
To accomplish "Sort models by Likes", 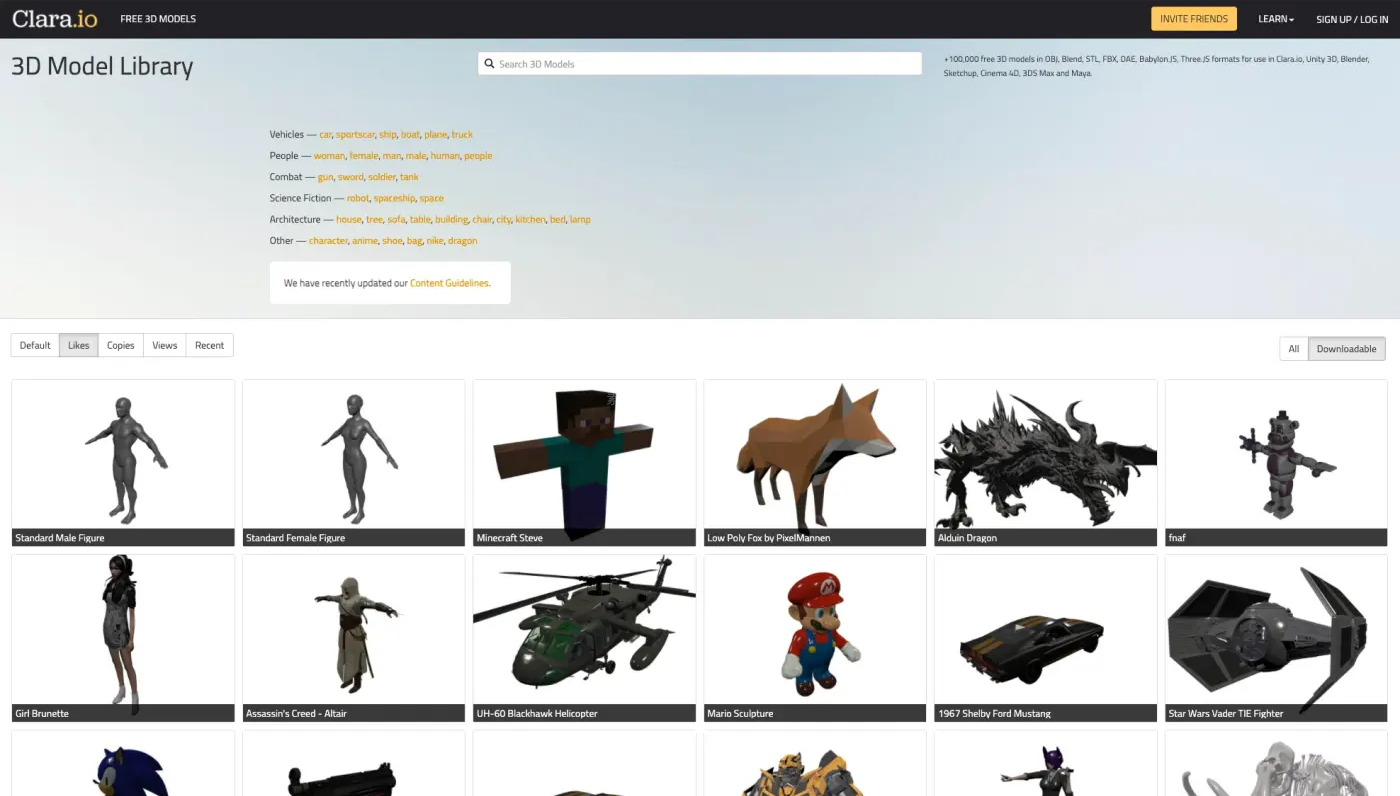I will coord(79,345).
